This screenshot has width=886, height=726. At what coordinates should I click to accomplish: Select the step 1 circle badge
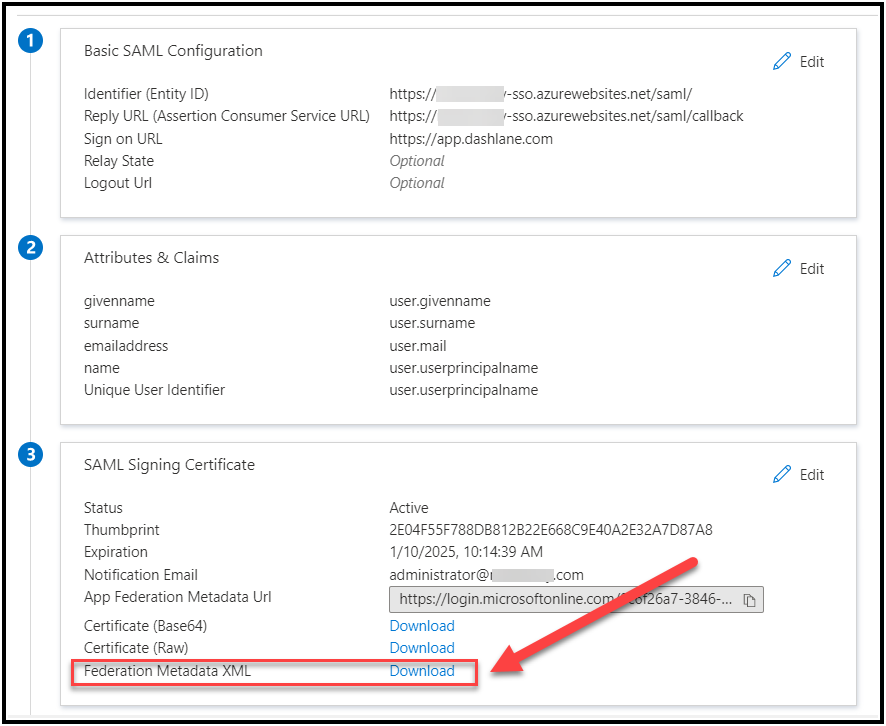pyautogui.click(x=31, y=41)
